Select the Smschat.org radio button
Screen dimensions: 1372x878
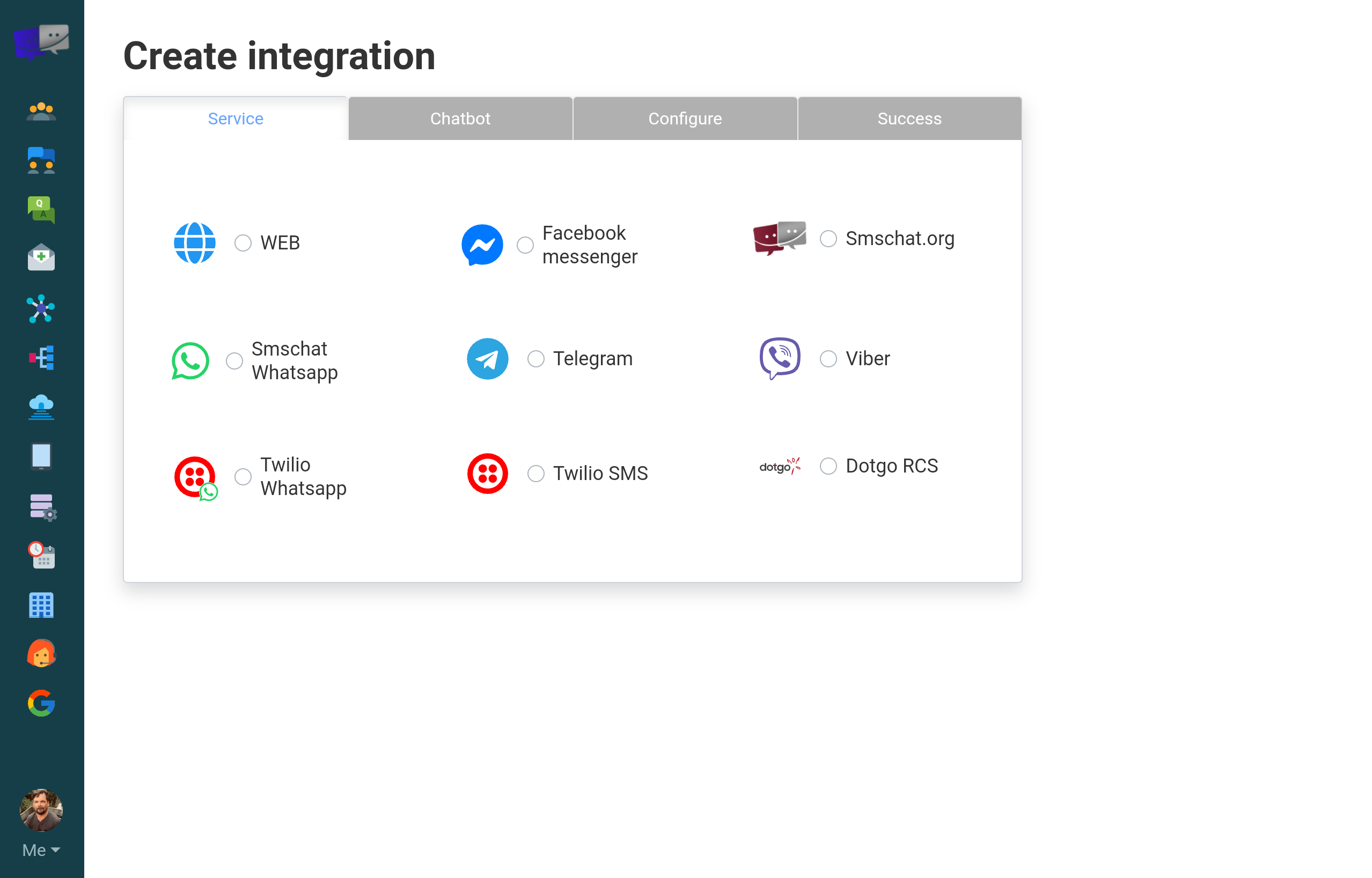(828, 238)
